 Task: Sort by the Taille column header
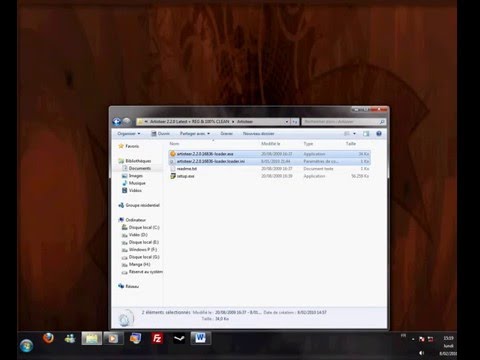coord(351,144)
